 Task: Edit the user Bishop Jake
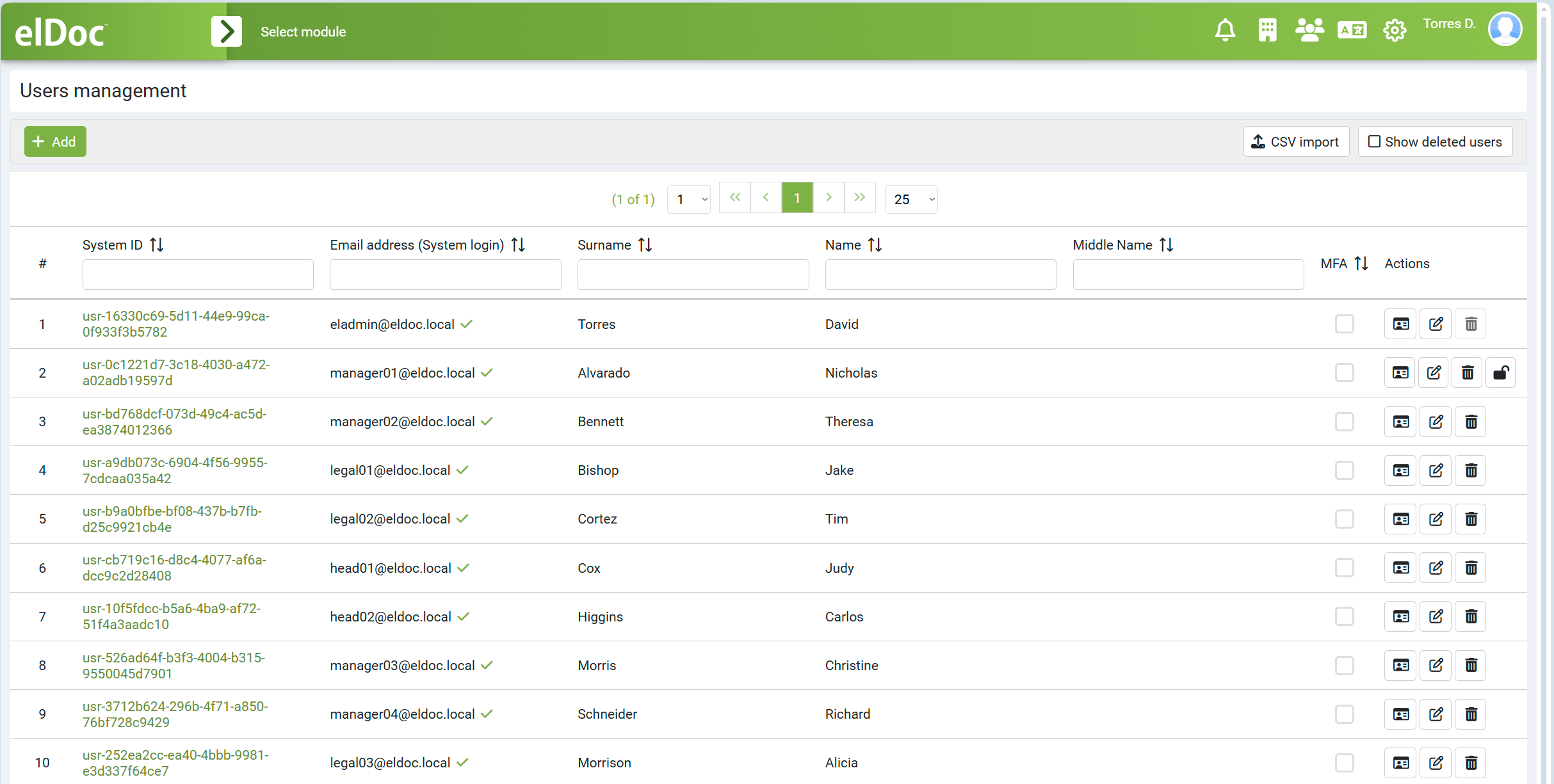[x=1436, y=470]
